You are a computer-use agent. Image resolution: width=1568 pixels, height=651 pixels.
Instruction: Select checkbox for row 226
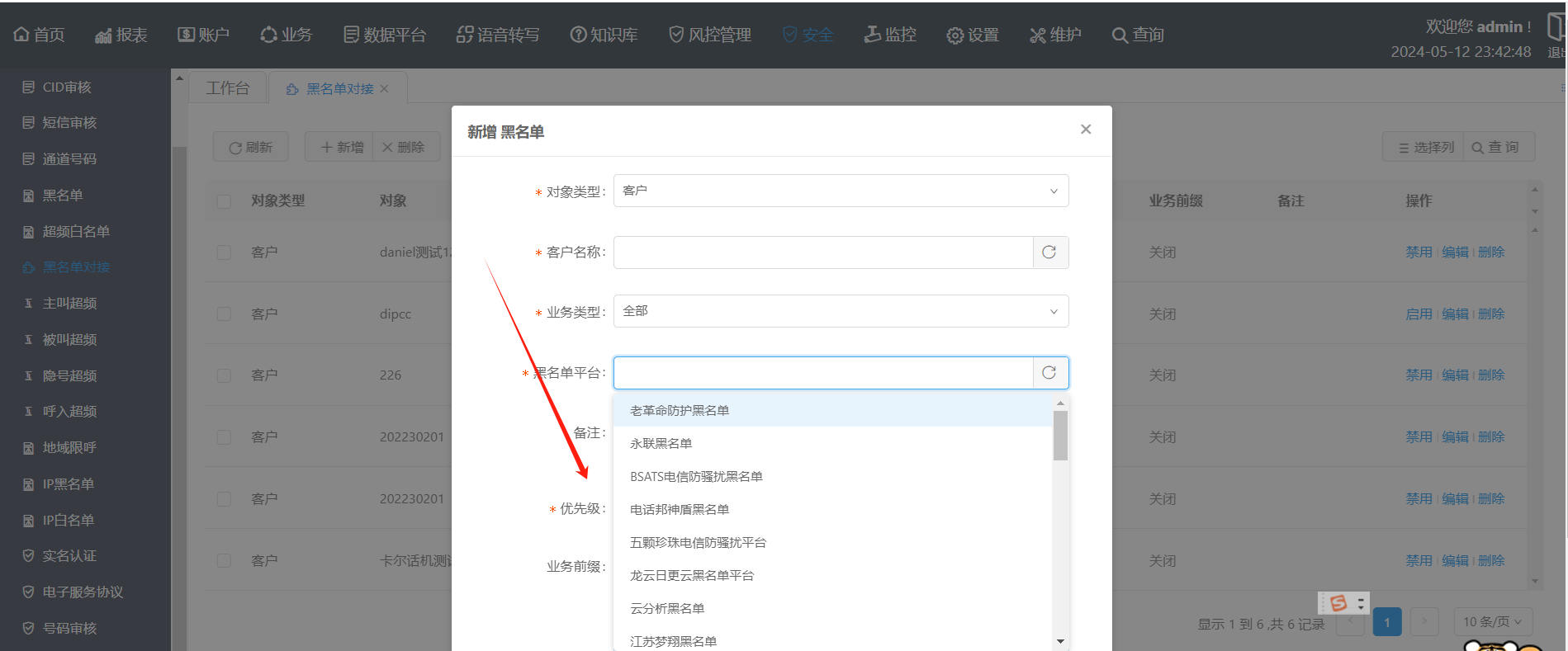click(224, 375)
